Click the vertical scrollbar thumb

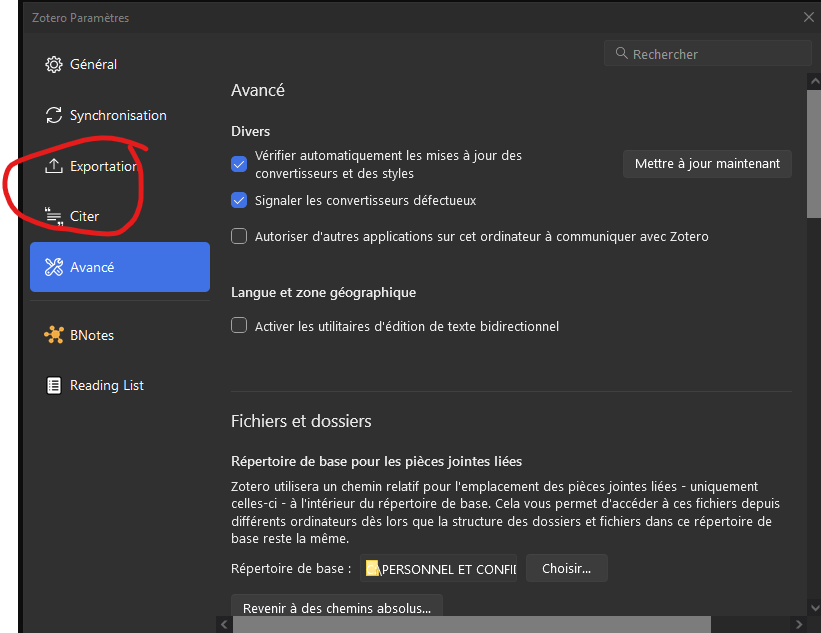tap(814, 154)
